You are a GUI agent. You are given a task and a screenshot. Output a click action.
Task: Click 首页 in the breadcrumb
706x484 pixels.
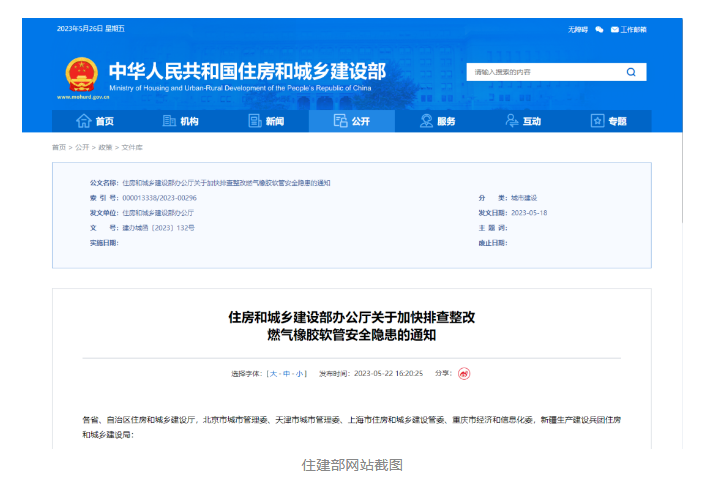pos(59,147)
